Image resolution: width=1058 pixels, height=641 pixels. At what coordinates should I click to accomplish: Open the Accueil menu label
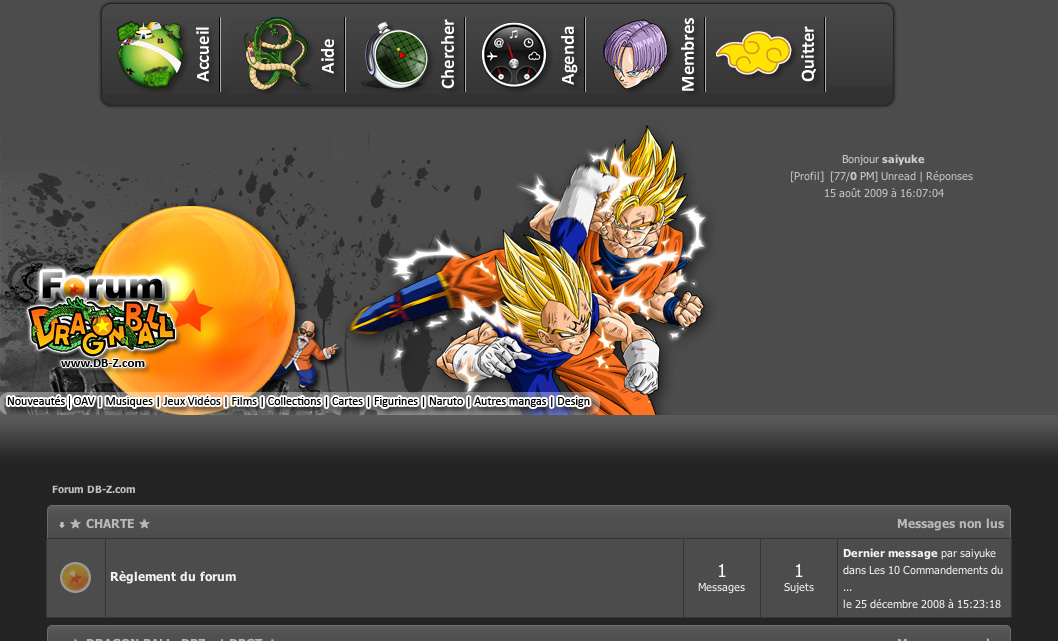click(203, 54)
